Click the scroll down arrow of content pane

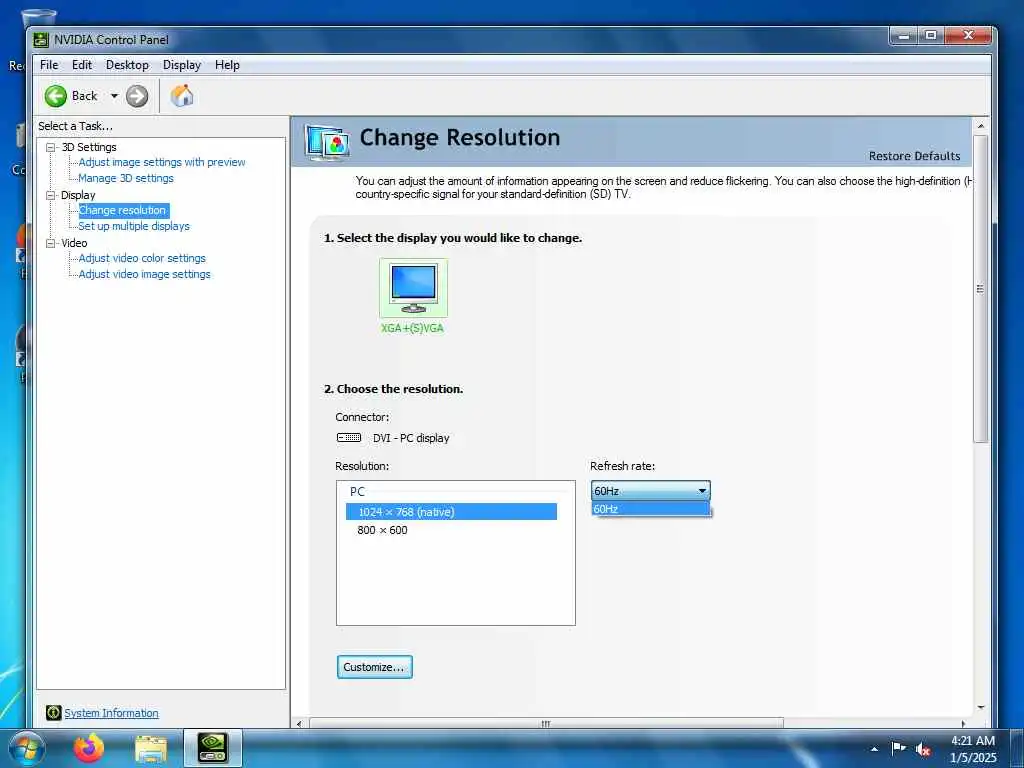pyautogui.click(x=980, y=708)
